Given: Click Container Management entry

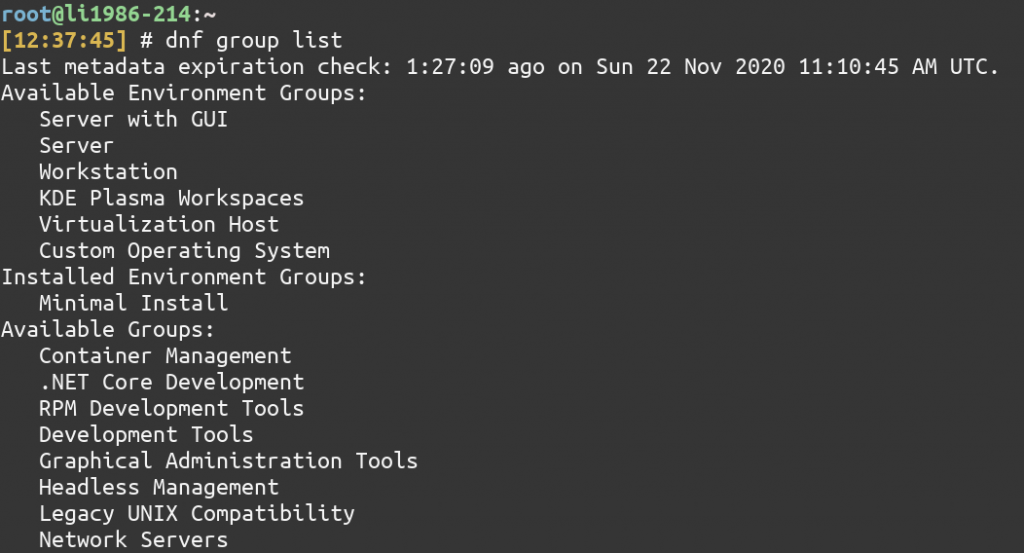Looking at the screenshot, I should [165, 356].
